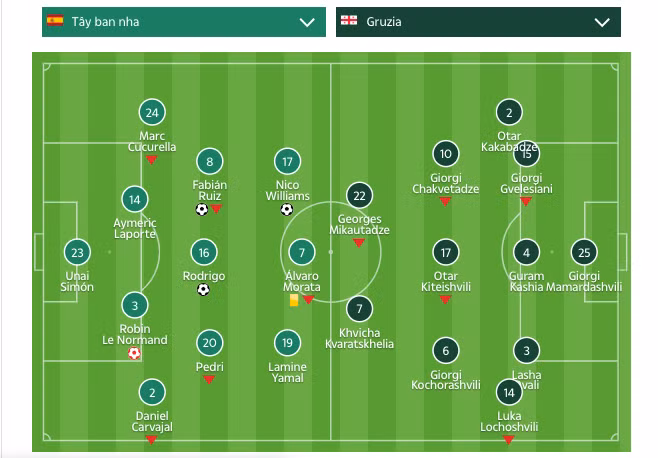Click the Georgia flag icon
The height and width of the screenshot is (458, 658).
point(349,21)
